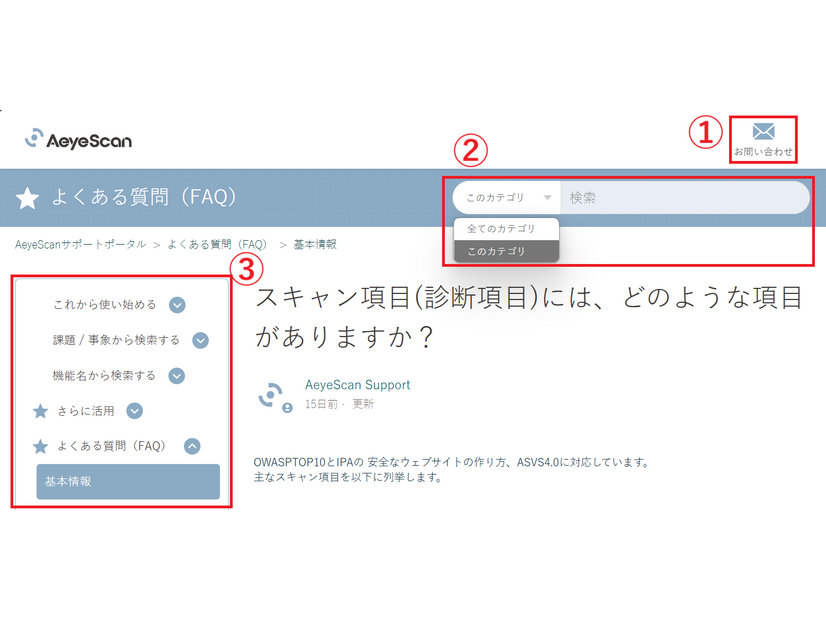826x620 pixels.
Task: Click the star icon beside the FAQ header
Action: click(28, 199)
